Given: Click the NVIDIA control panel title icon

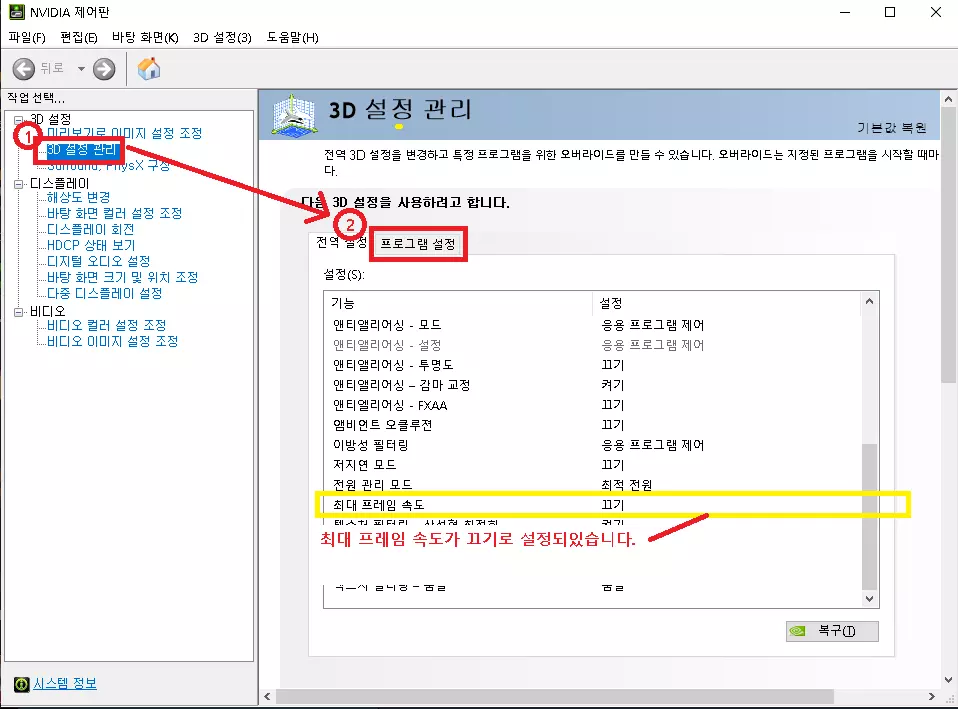Looking at the screenshot, I should click(x=16, y=12).
